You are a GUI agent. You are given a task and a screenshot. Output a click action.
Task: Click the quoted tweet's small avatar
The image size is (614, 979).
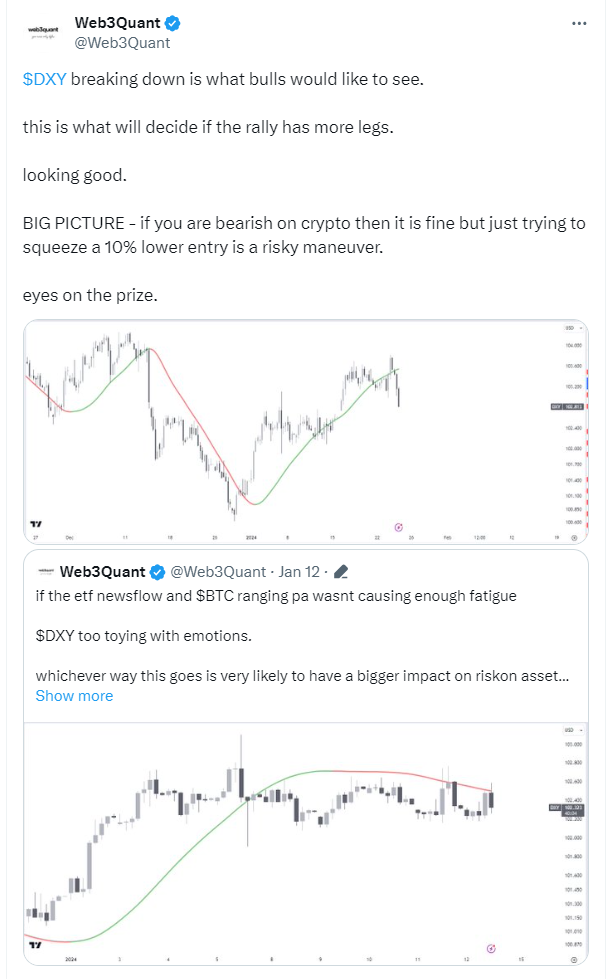click(45, 571)
